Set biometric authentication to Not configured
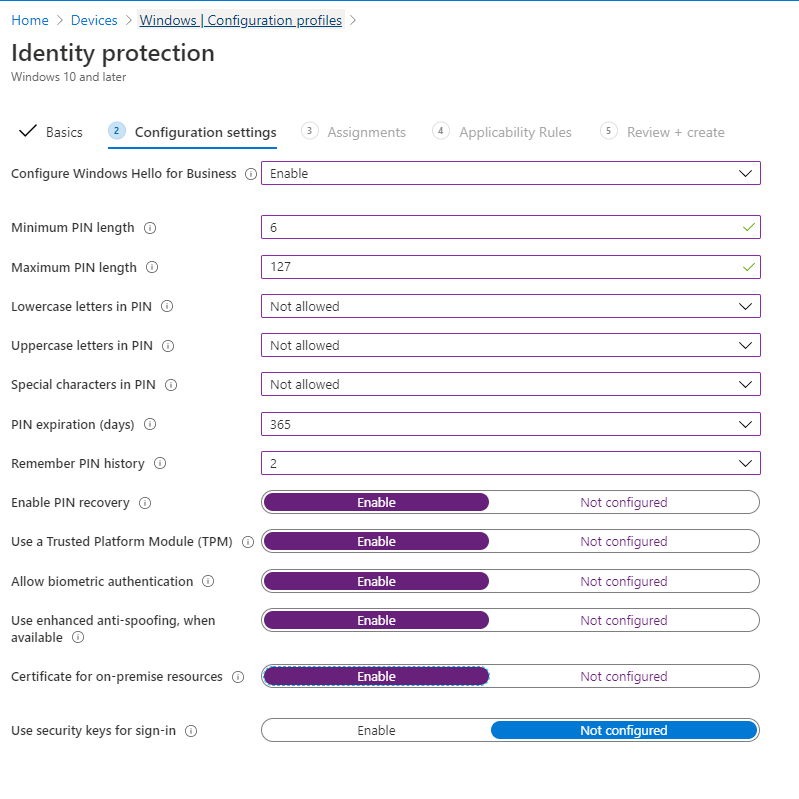 [x=623, y=582]
